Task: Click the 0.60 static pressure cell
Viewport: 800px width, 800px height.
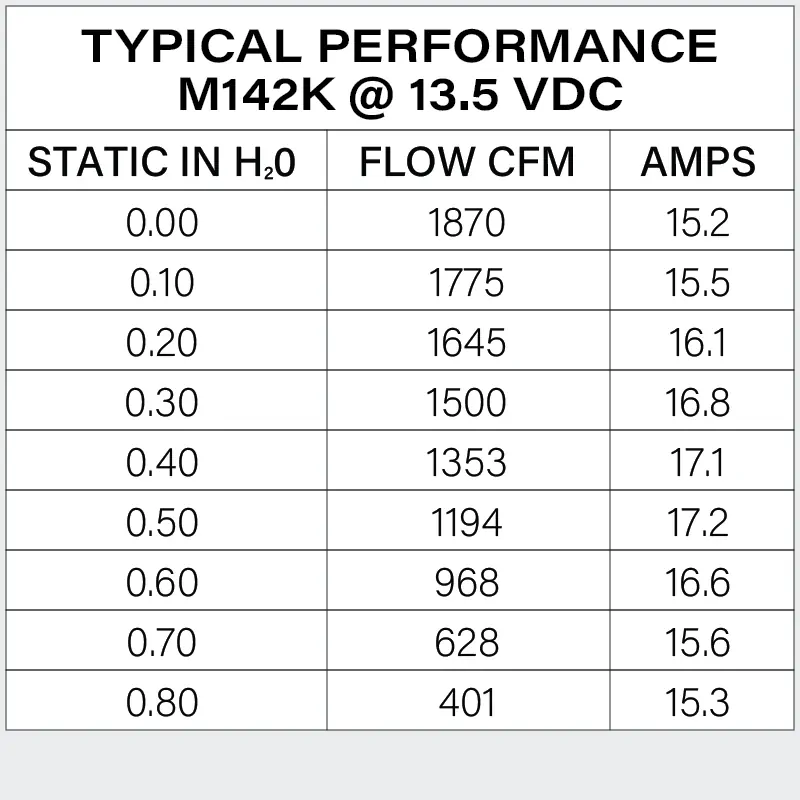Action: (x=162, y=582)
